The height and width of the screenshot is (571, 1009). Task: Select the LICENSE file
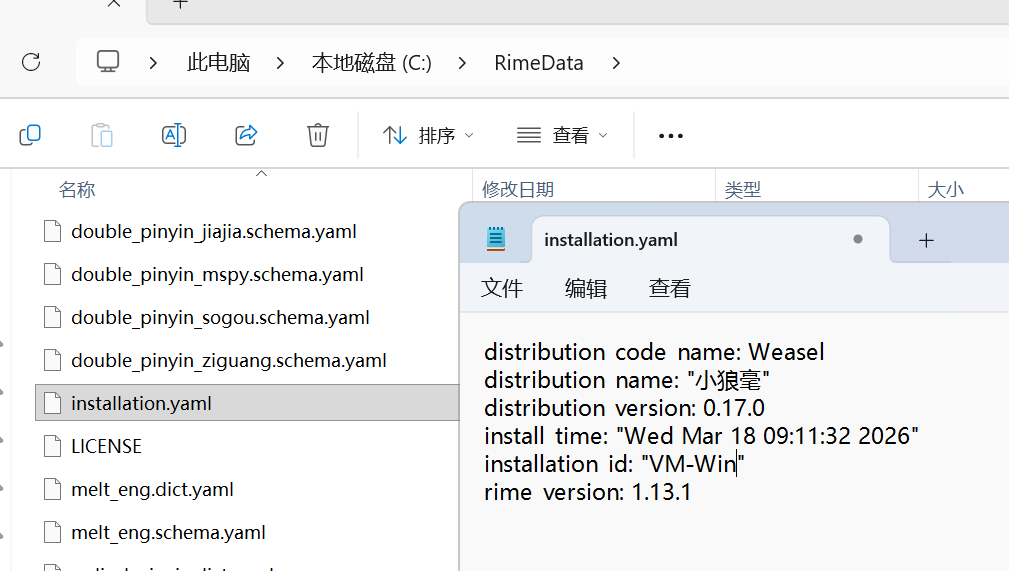coord(106,446)
